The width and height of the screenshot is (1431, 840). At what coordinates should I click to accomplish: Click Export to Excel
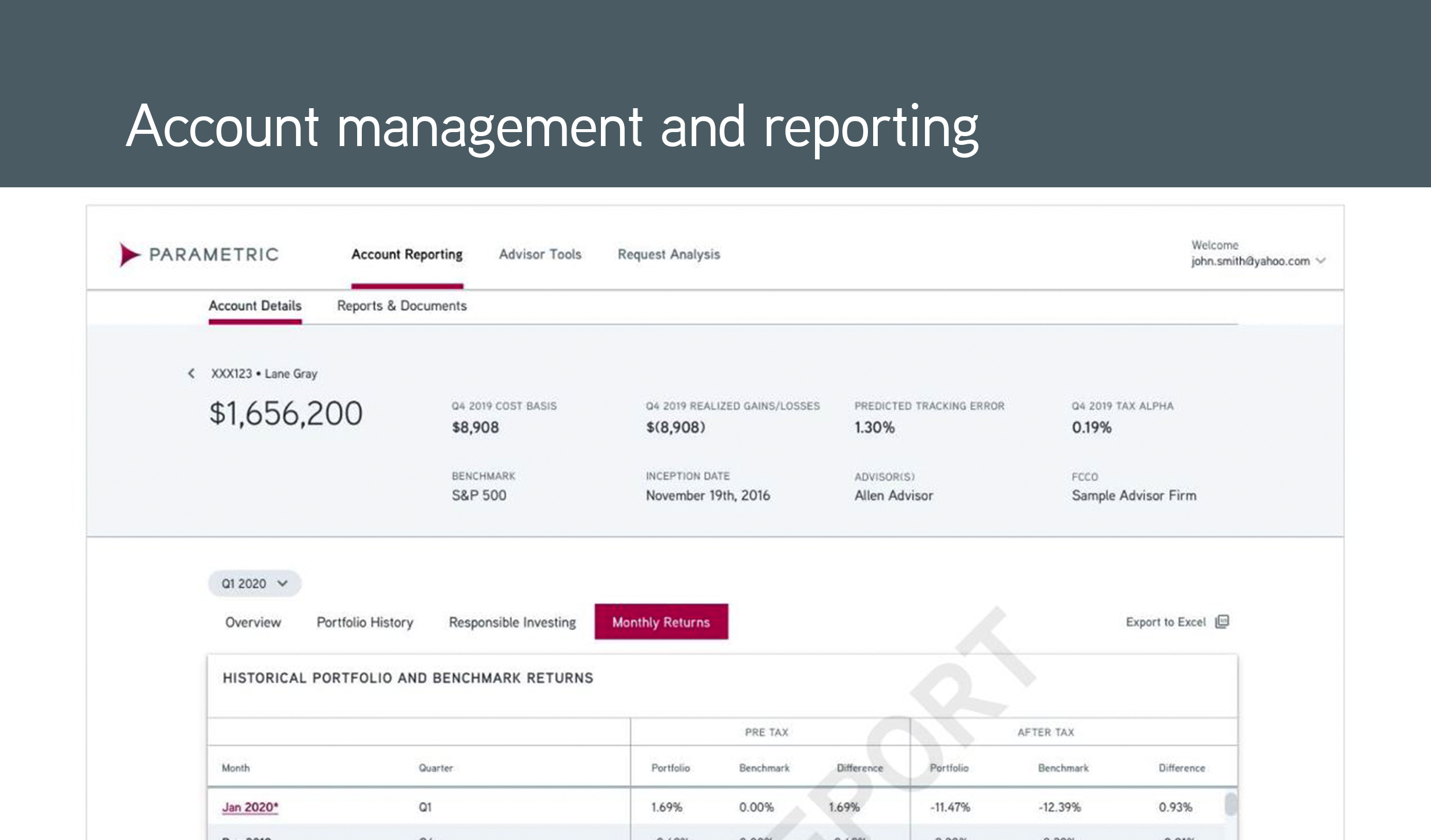click(x=1166, y=622)
